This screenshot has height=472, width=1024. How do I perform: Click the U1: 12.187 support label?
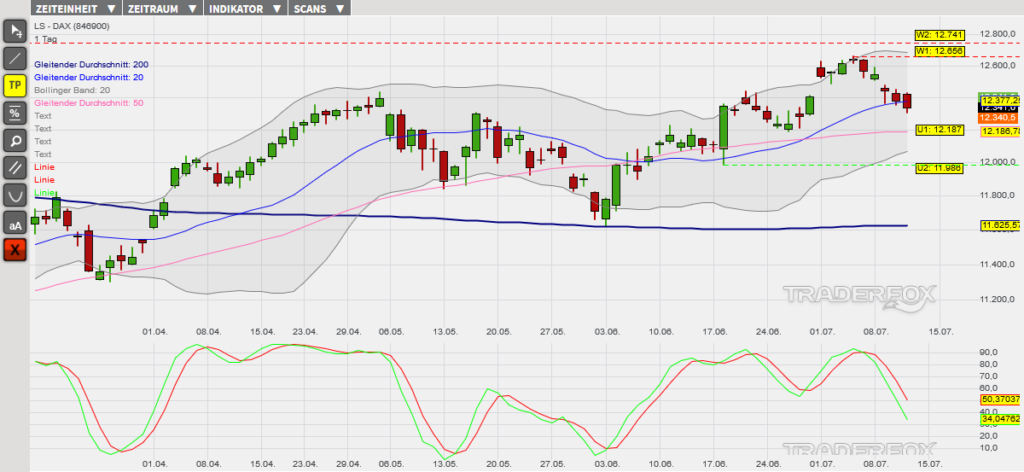coord(938,129)
